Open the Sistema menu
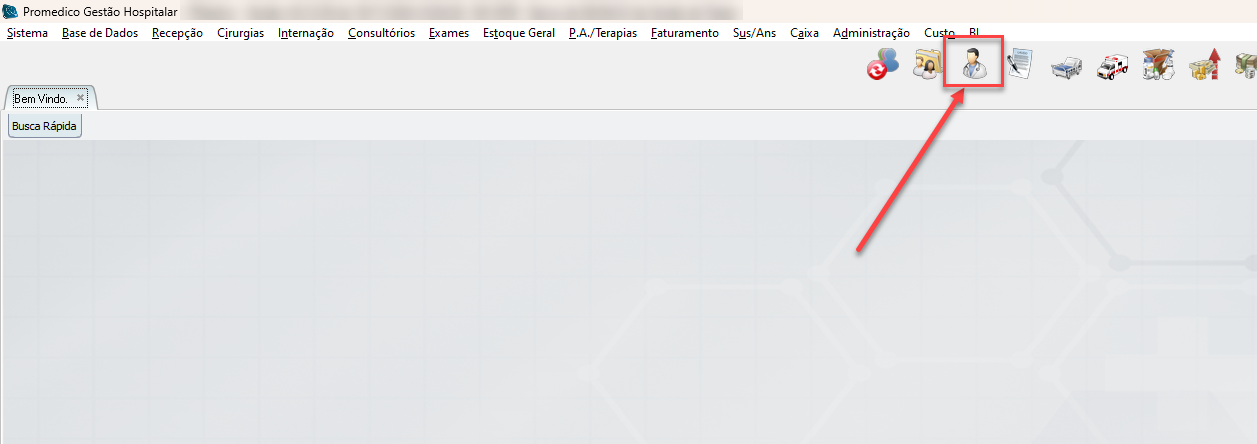 [27, 33]
